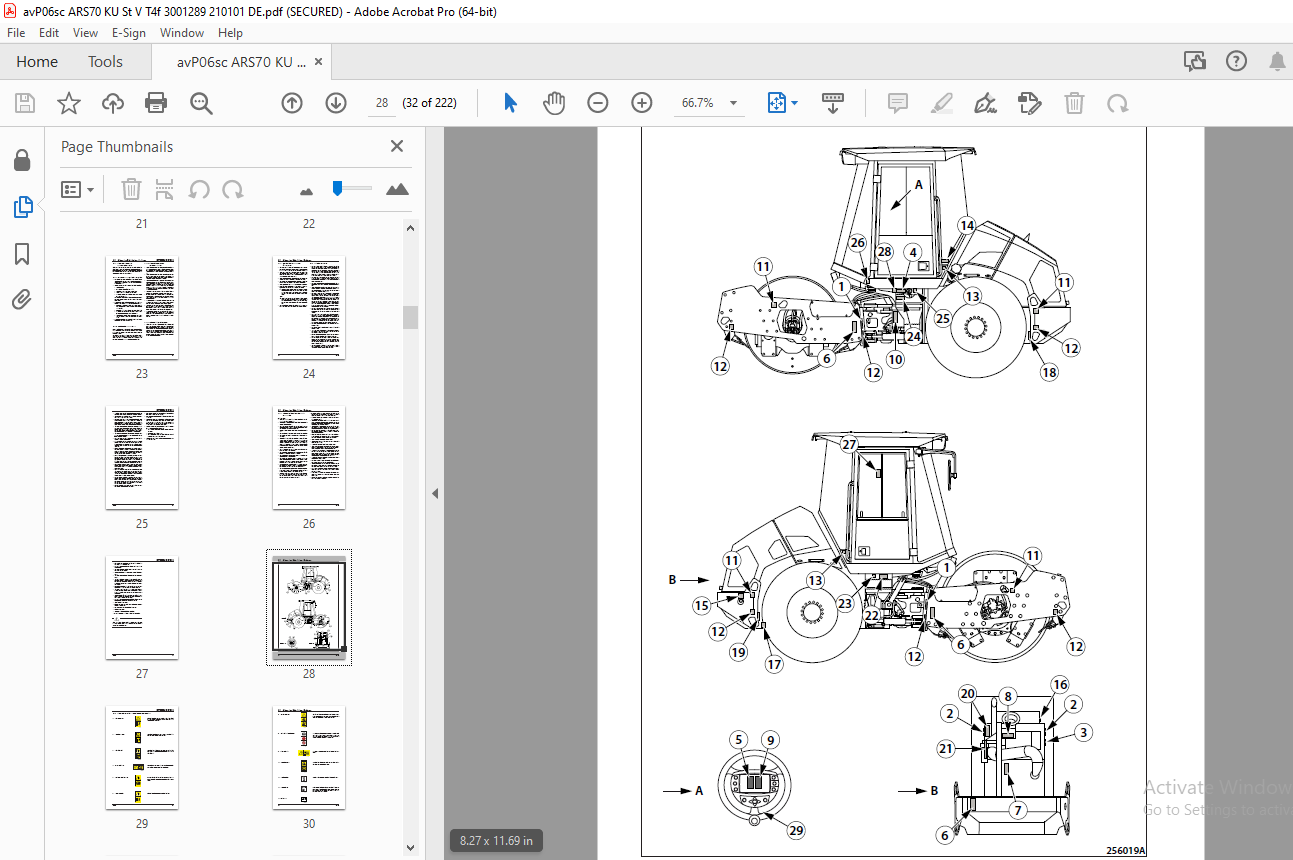
Task: Close the Page Thumbnails panel
Action: pyautogui.click(x=397, y=146)
